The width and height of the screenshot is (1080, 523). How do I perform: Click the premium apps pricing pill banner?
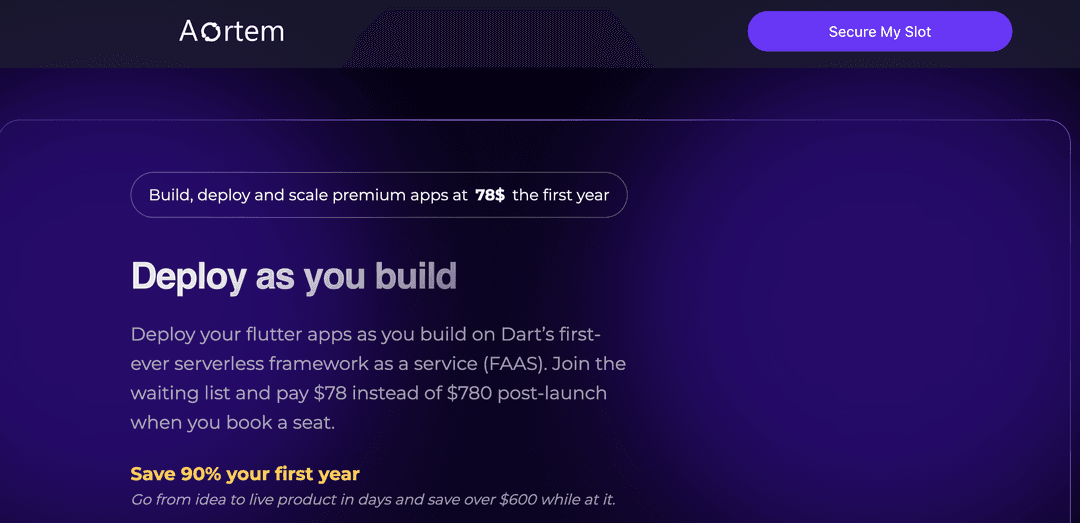tap(379, 195)
